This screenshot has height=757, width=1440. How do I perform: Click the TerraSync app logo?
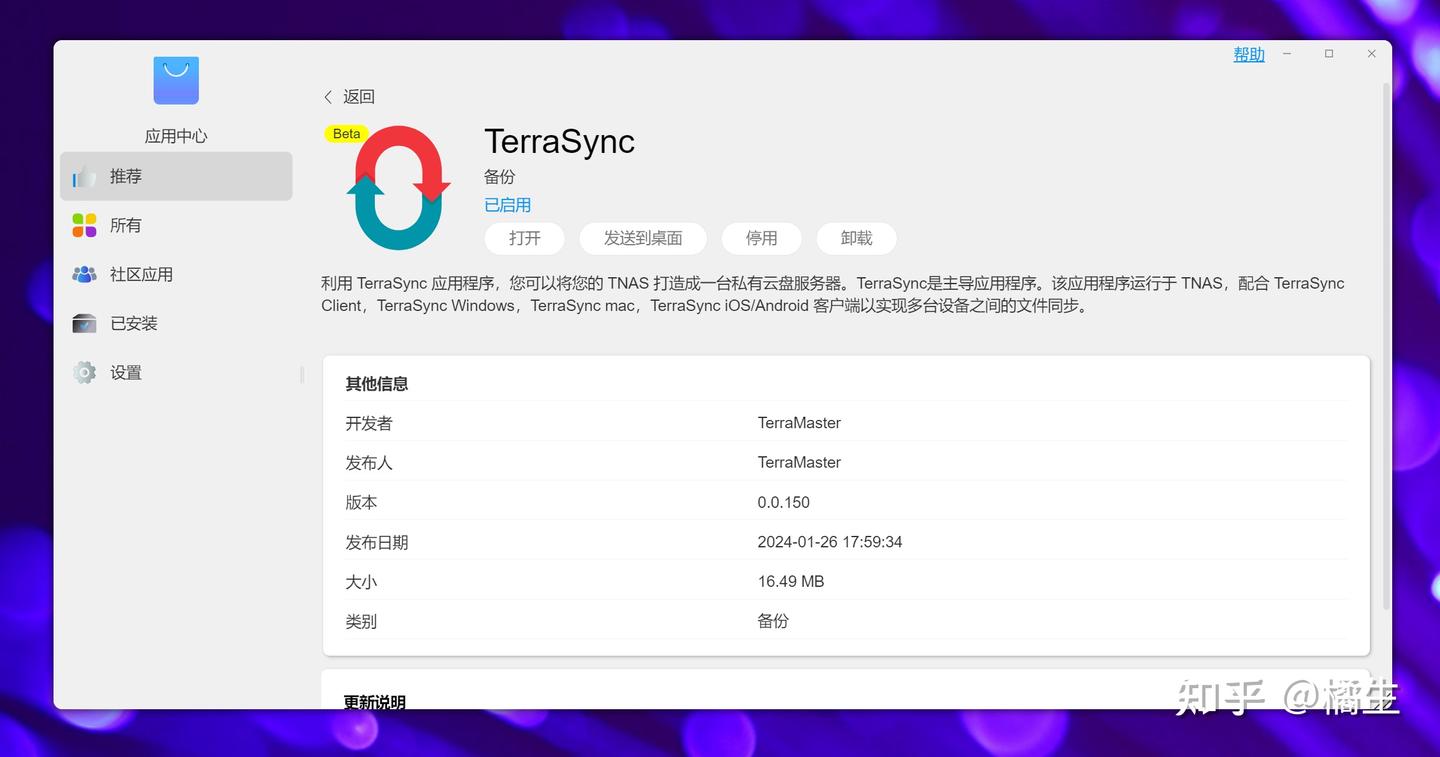coord(398,188)
